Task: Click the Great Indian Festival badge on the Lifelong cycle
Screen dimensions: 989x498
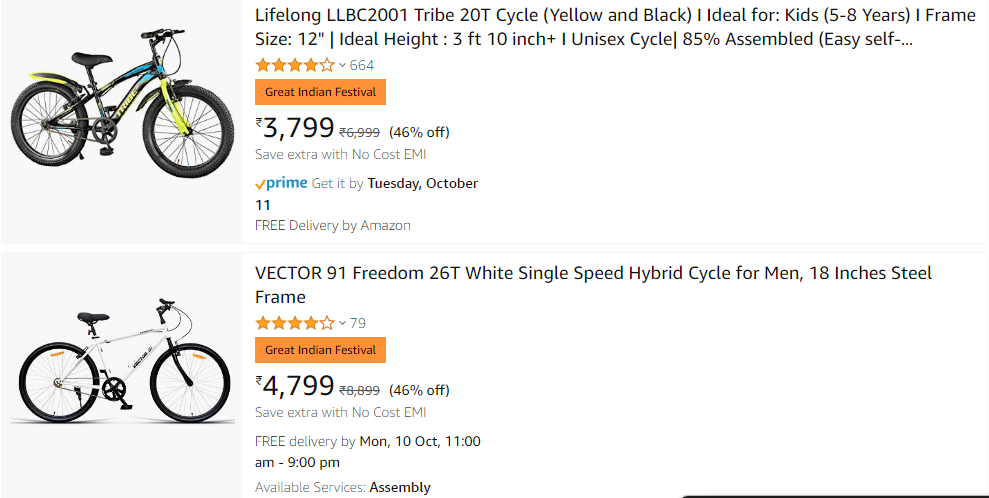Action: point(320,92)
